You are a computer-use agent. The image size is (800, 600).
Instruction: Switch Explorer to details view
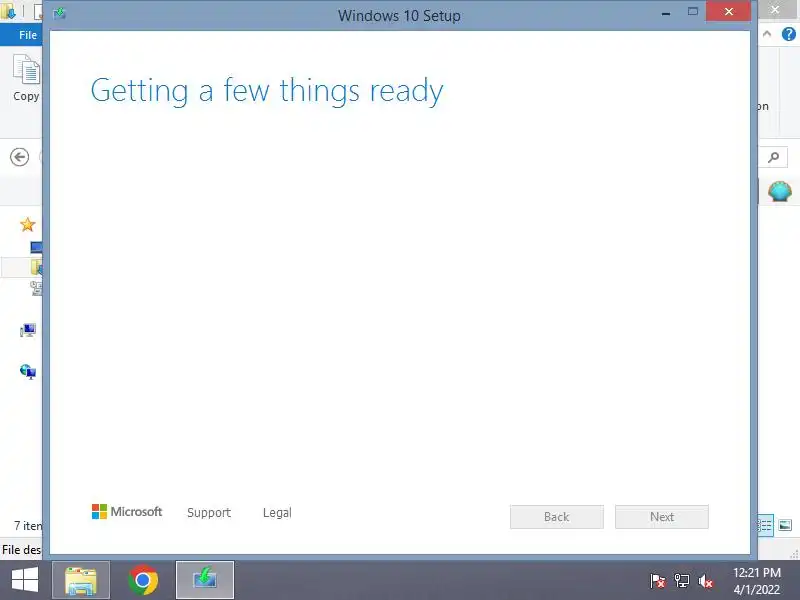pos(764,525)
